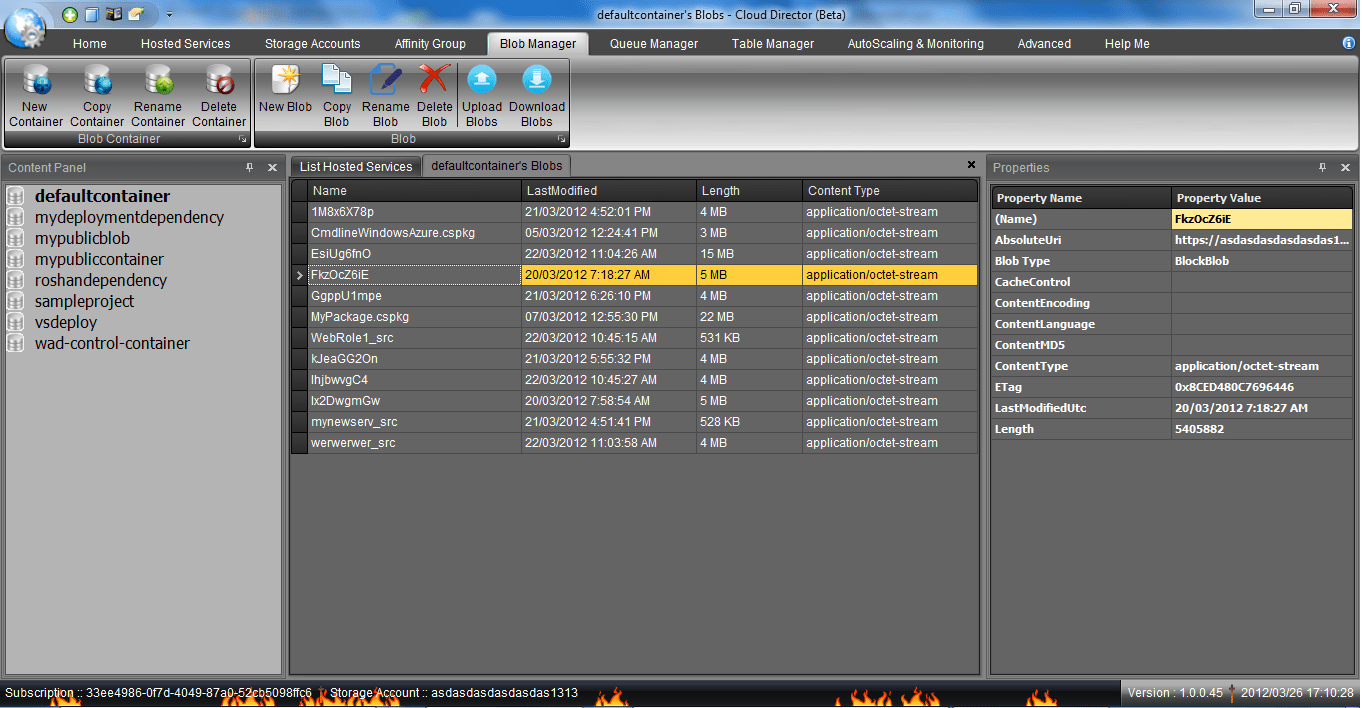Click the Upload Blobs icon

481,80
